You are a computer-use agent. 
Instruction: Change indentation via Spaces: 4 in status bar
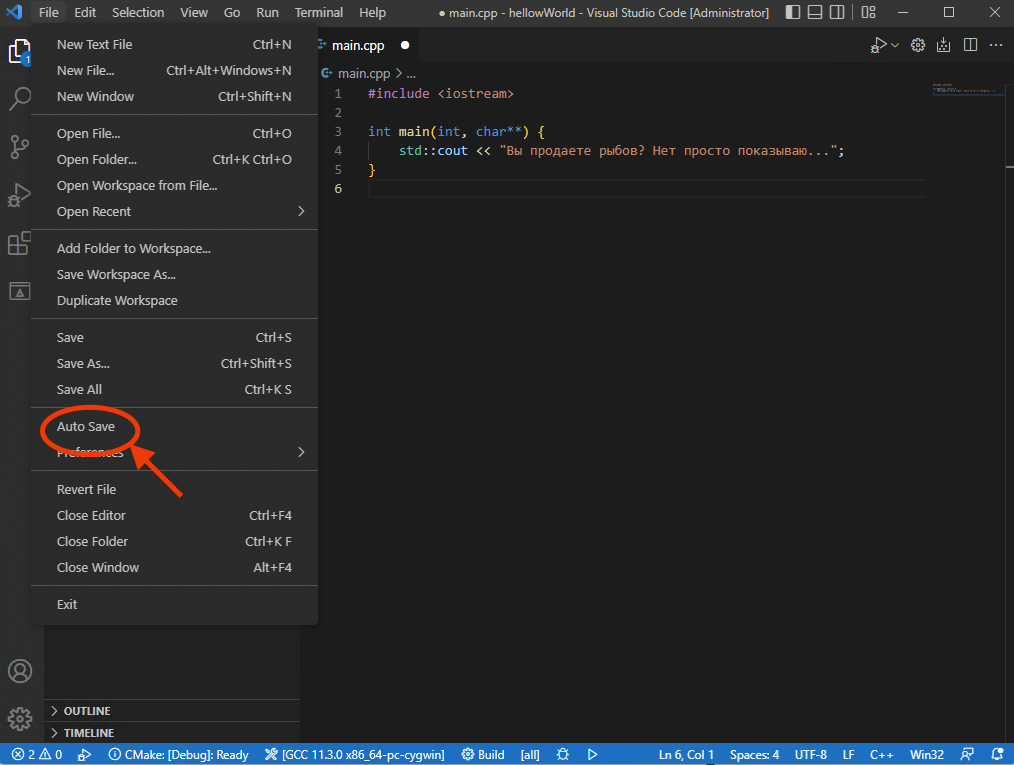(x=757, y=754)
